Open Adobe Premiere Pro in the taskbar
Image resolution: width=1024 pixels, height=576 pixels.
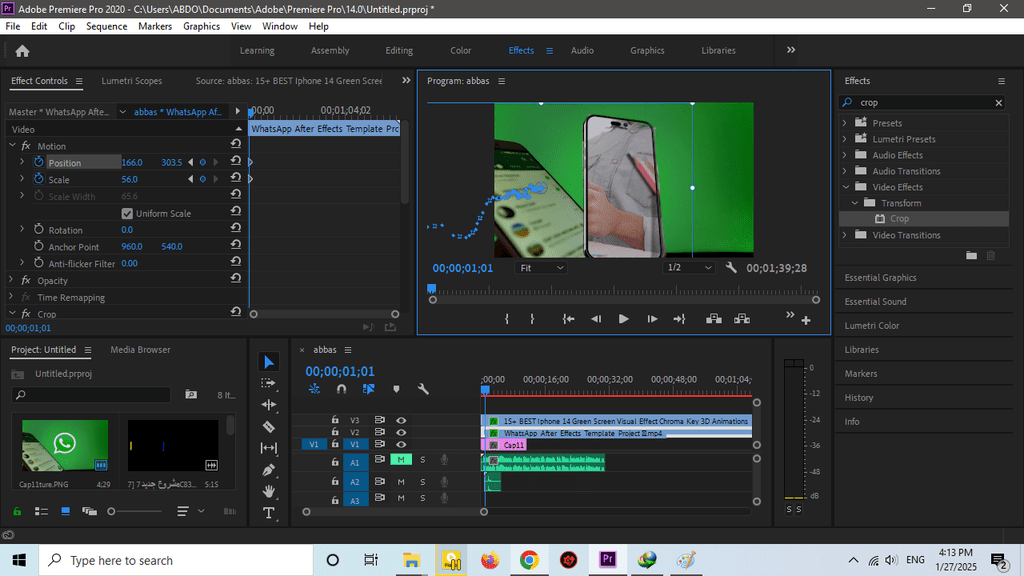[607, 560]
